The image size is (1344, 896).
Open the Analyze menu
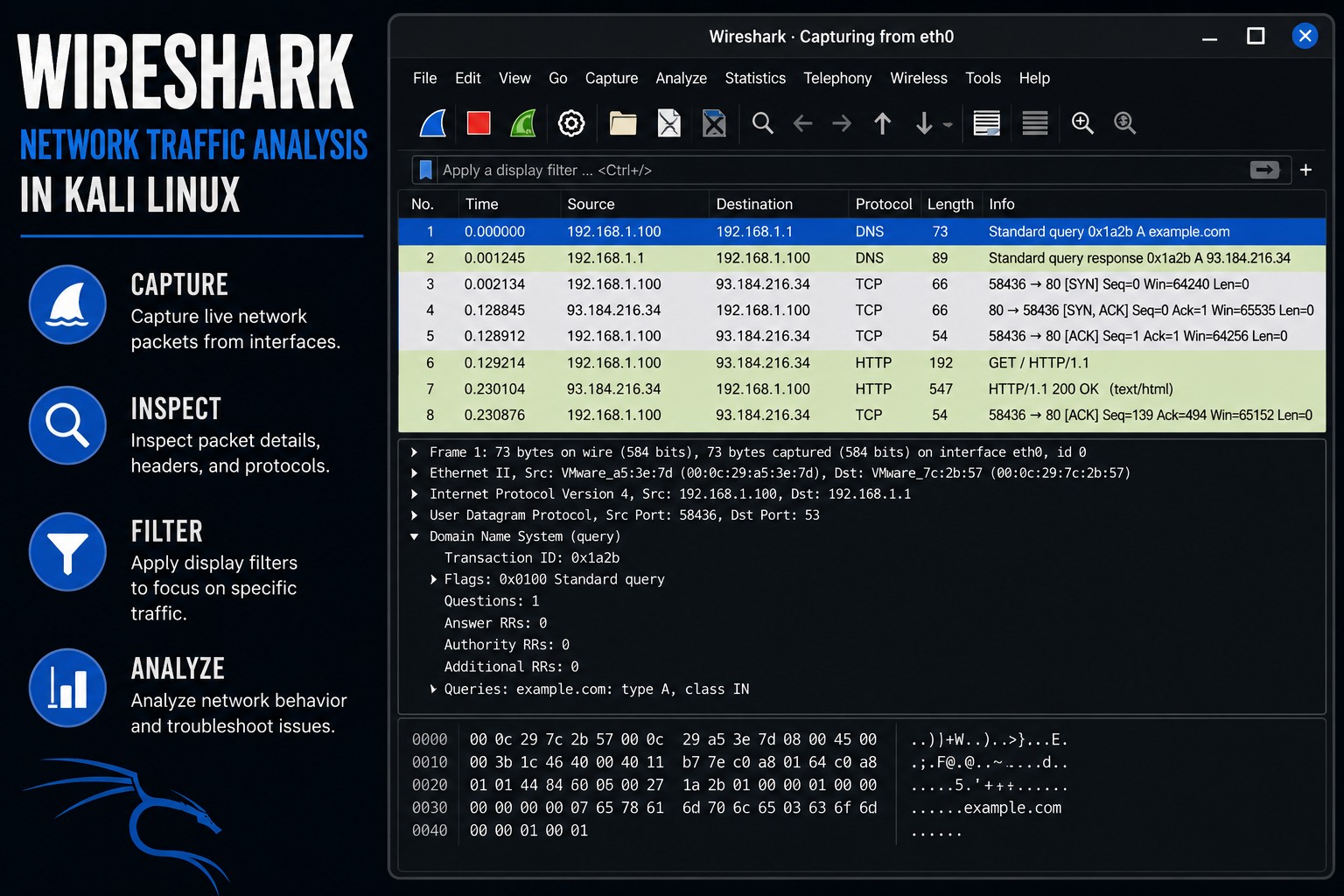pyautogui.click(x=681, y=79)
